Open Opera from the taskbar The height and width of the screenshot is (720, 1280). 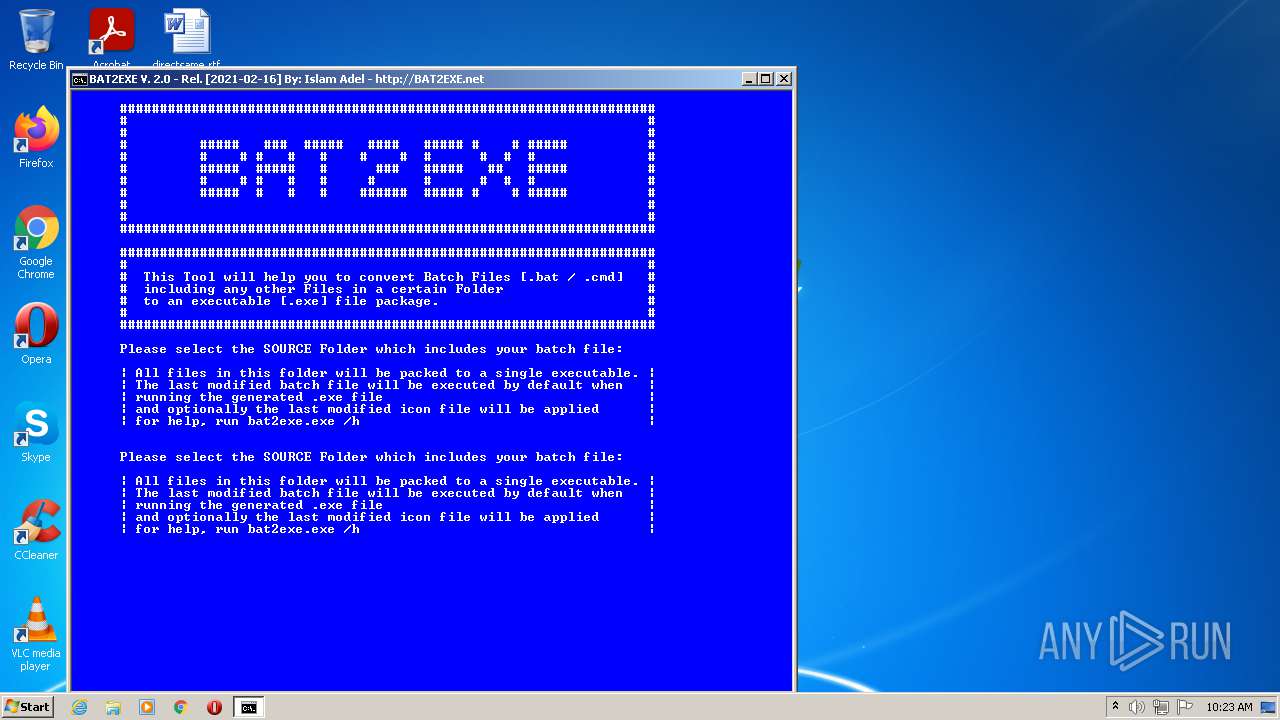pyautogui.click(x=214, y=707)
